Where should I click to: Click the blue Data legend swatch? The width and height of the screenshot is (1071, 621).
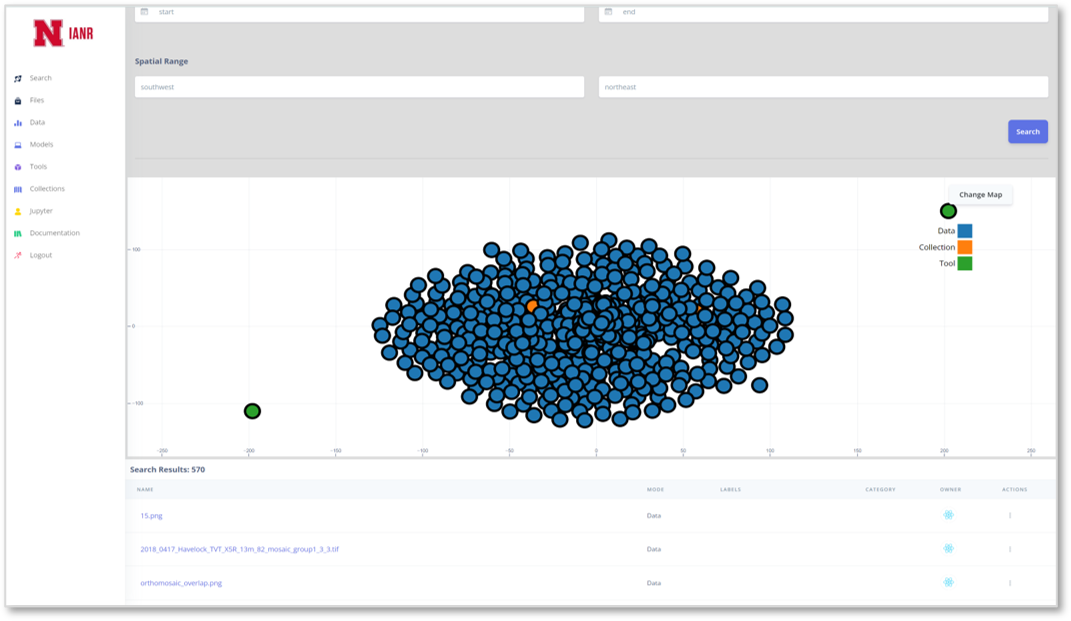964,231
